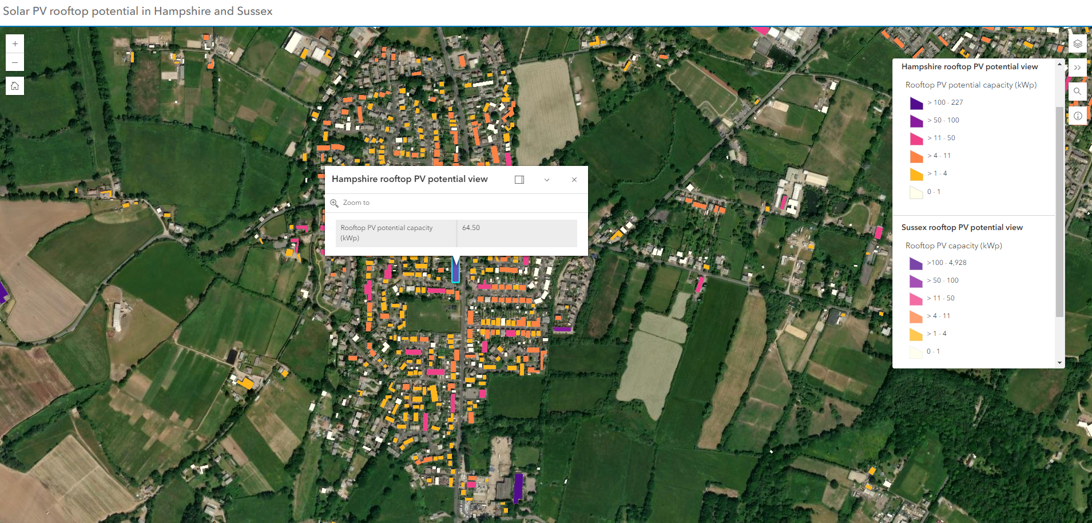Dock the Hampshire rooftop popup
Viewport: 1092px width, 523px height.
click(519, 180)
